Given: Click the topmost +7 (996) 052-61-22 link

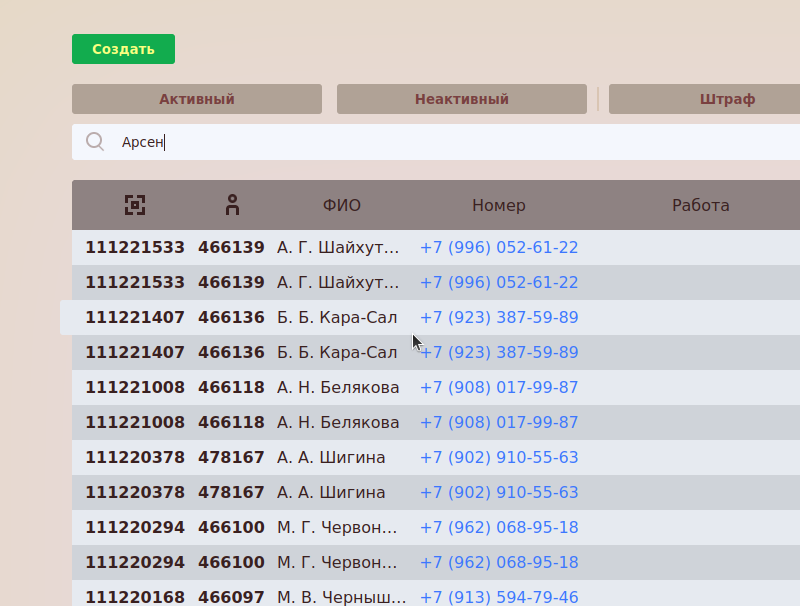Looking at the screenshot, I should pyautogui.click(x=498, y=248).
